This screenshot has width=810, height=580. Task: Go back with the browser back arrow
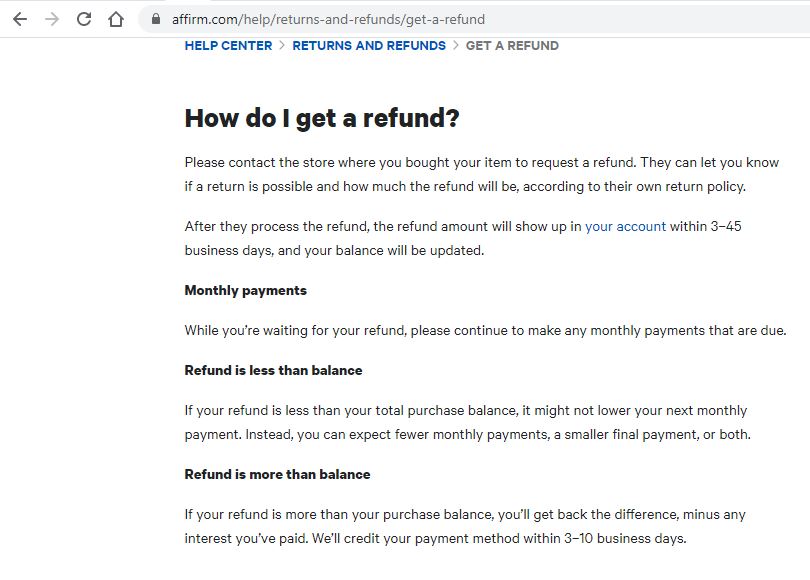point(20,20)
